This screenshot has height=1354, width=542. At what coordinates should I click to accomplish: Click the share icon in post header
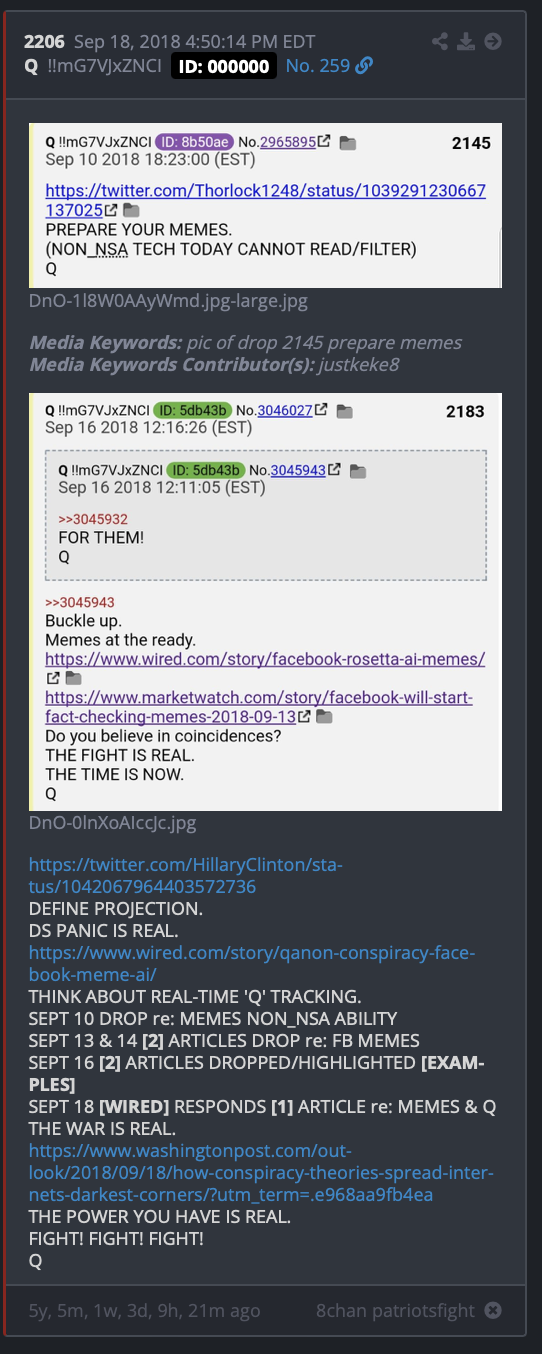pyautogui.click(x=440, y=42)
